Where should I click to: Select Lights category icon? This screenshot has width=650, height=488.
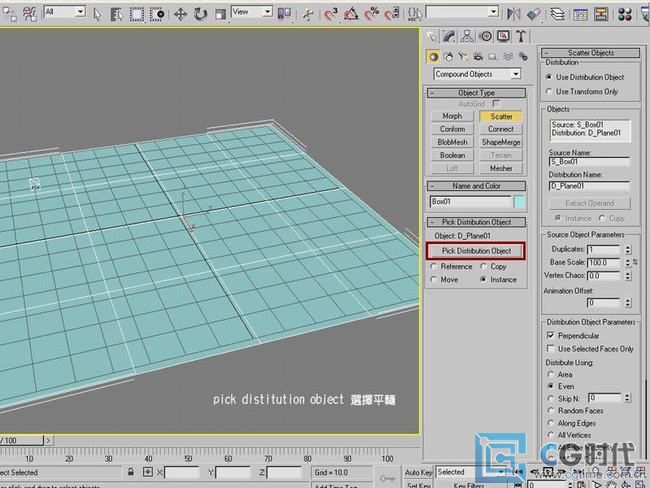coord(463,57)
